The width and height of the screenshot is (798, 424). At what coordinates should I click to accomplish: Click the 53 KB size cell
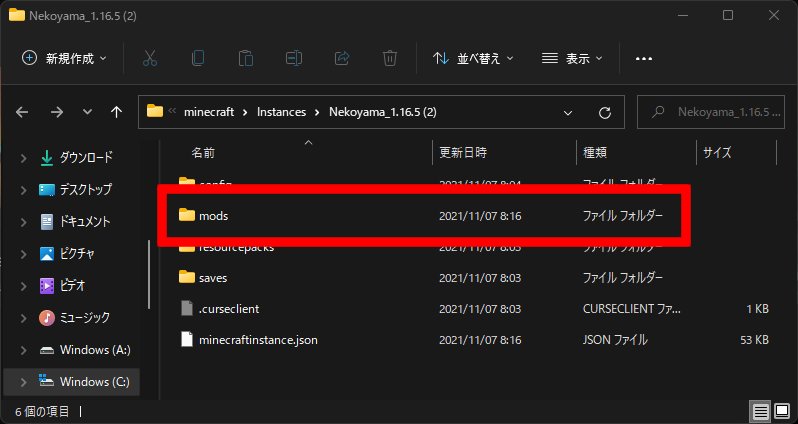click(754, 340)
